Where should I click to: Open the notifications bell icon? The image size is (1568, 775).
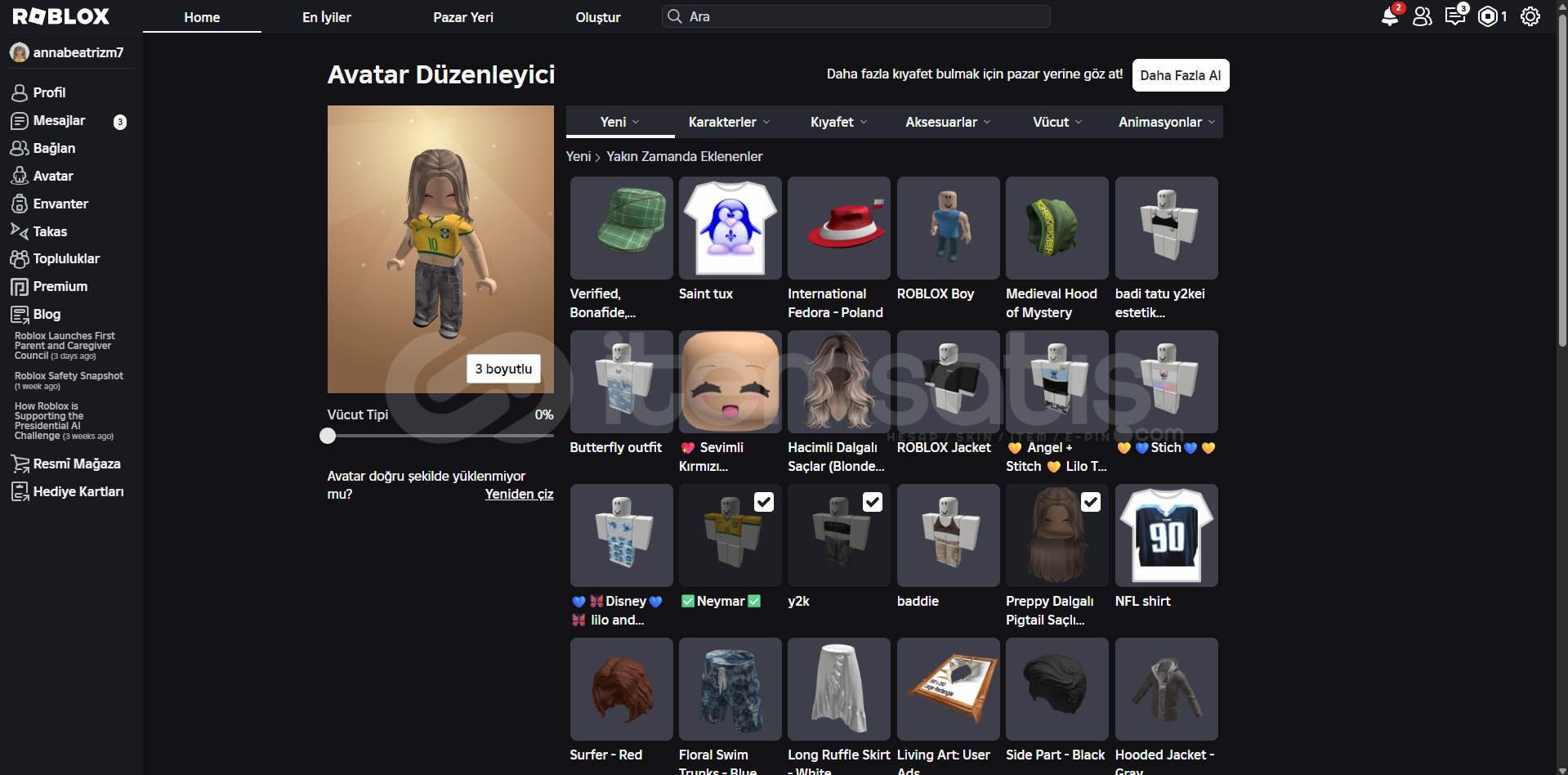(1389, 16)
